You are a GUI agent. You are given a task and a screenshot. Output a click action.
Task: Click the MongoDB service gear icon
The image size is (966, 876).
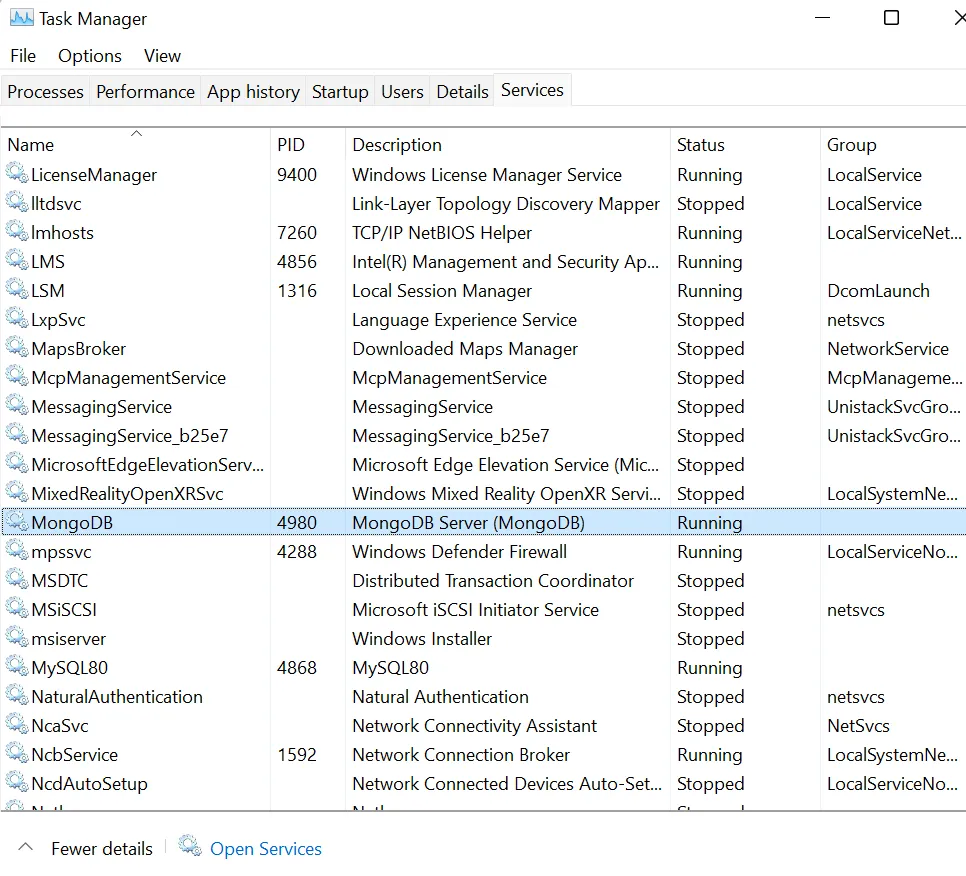(17, 521)
